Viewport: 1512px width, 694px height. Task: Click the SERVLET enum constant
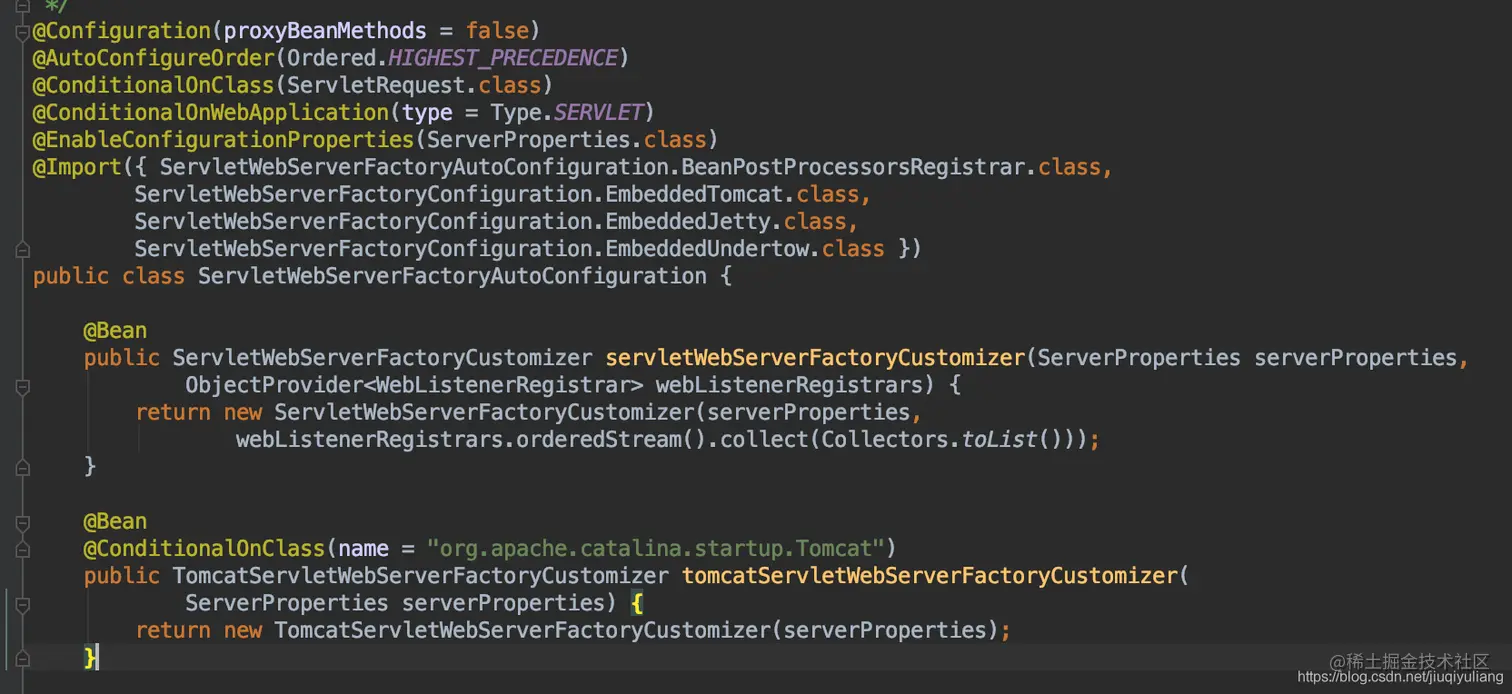598,112
